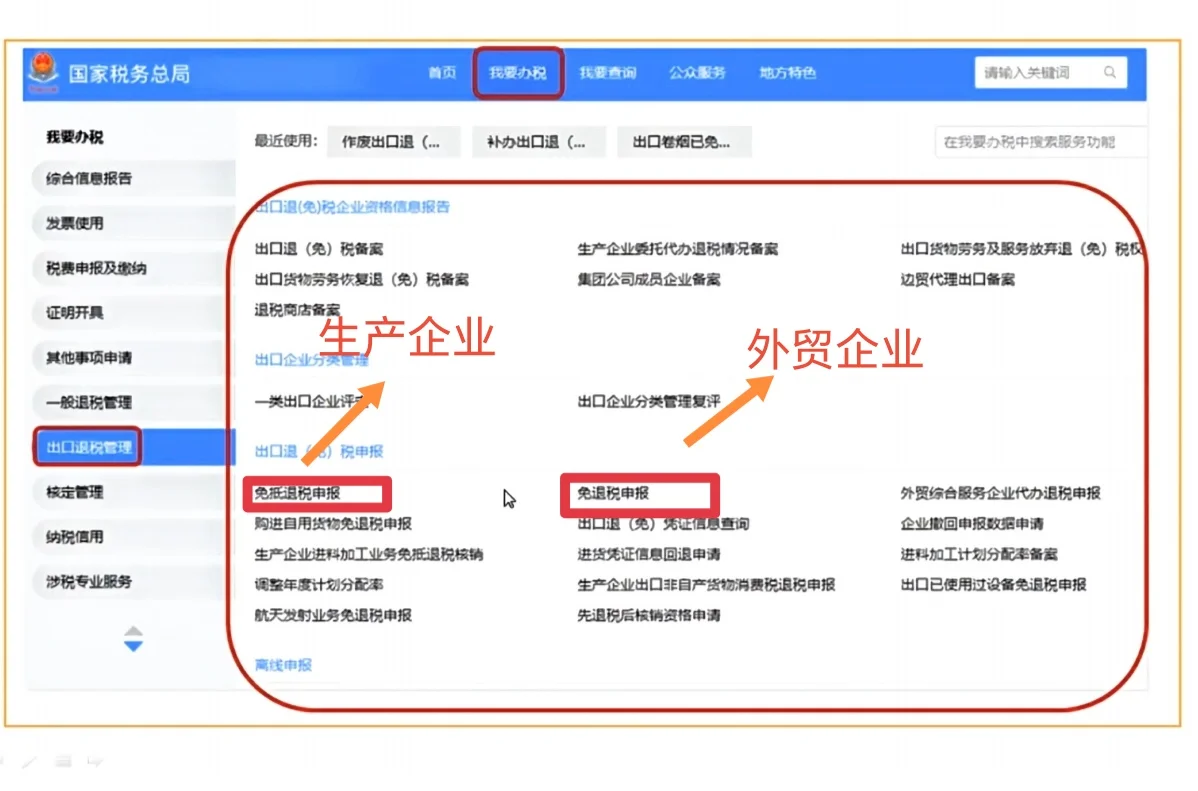The width and height of the screenshot is (1198, 791).
Task: Click the recently used 作废出口退 button
Action: [x=393, y=141]
